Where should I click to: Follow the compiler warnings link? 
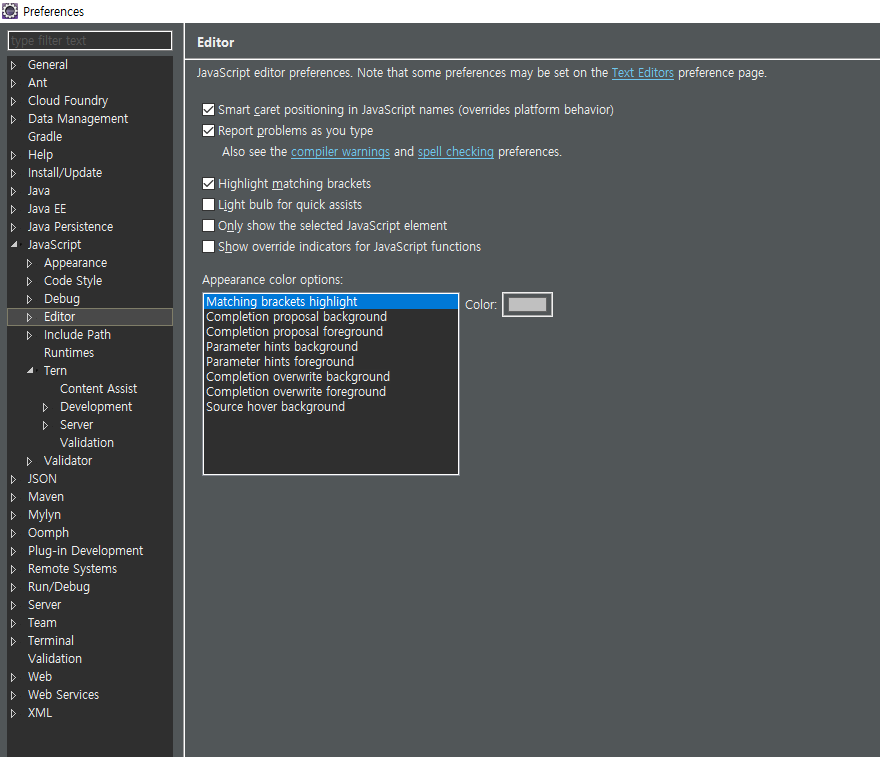340,152
